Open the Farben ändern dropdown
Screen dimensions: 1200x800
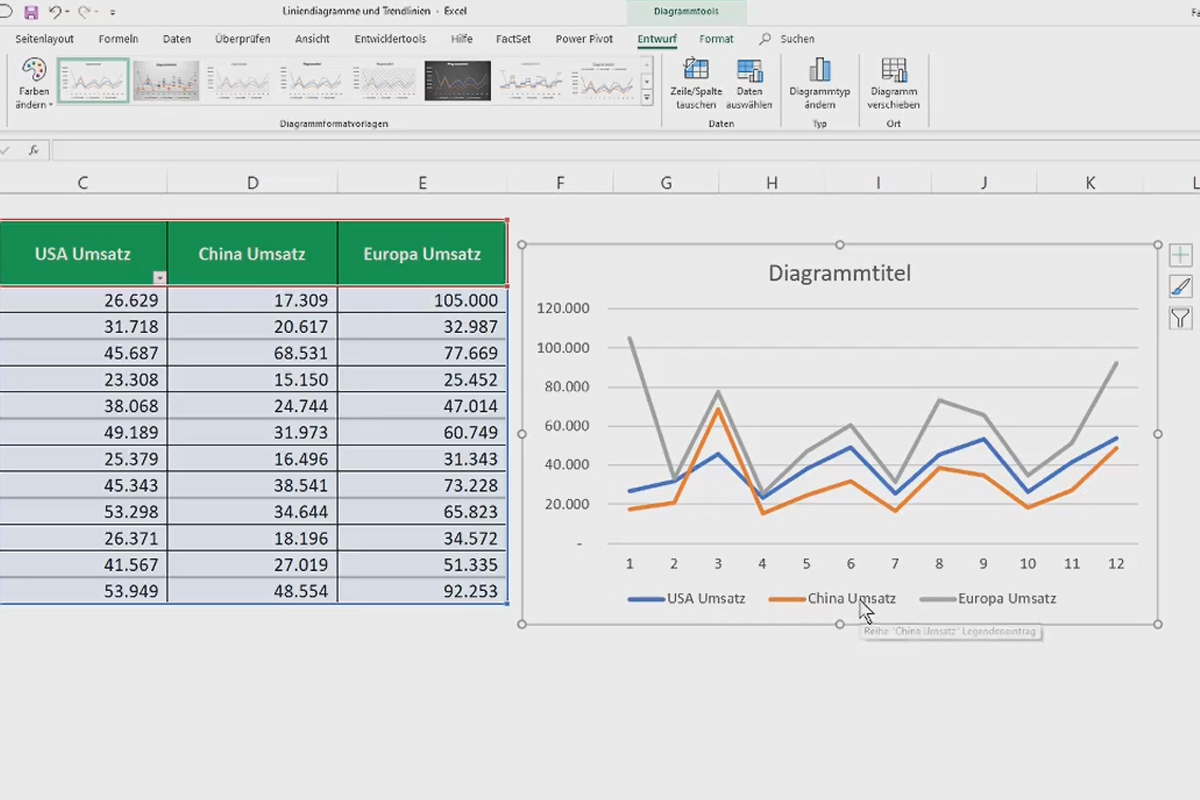click(x=33, y=82)
